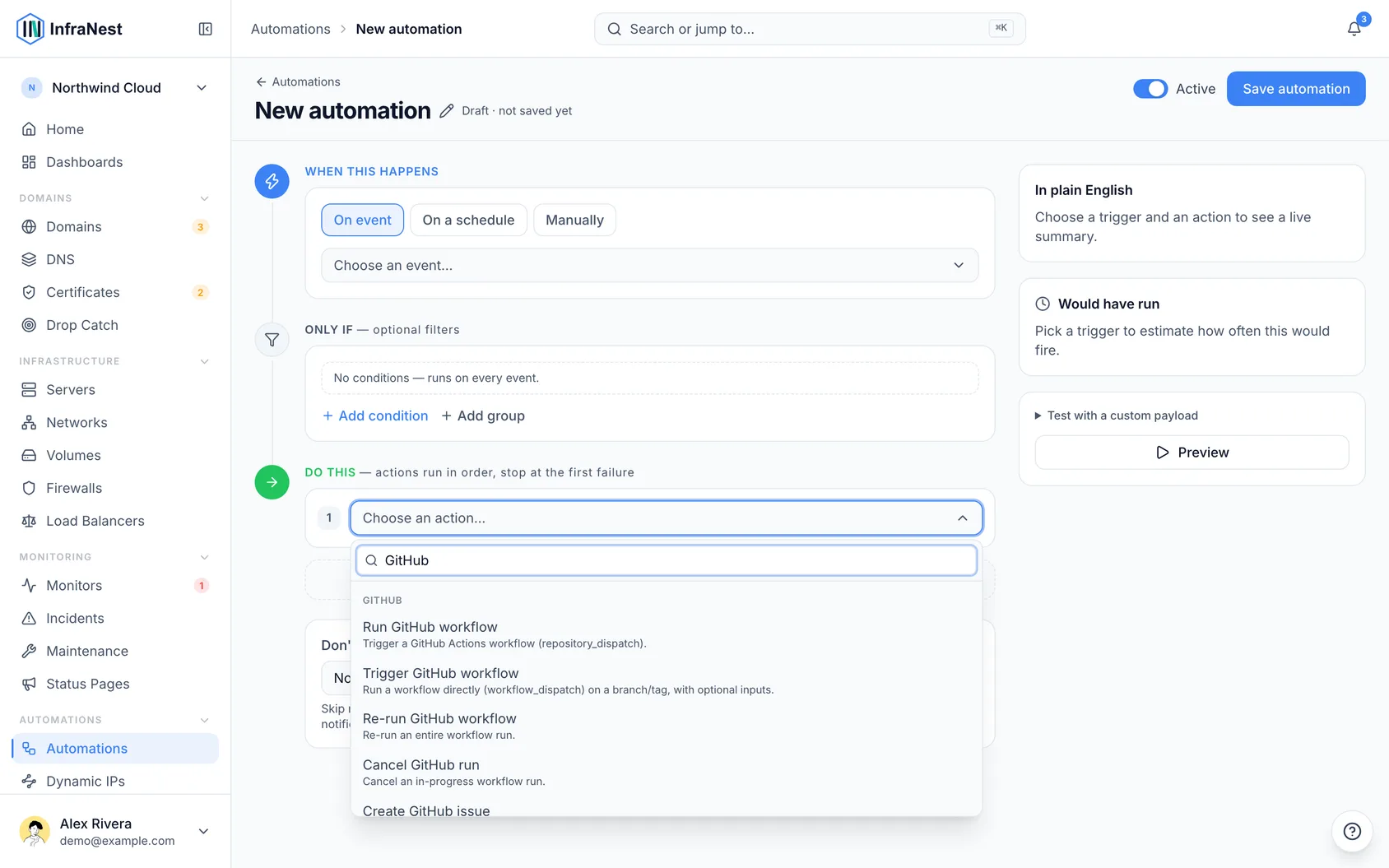Select the Manually trigger

[574, 220]
